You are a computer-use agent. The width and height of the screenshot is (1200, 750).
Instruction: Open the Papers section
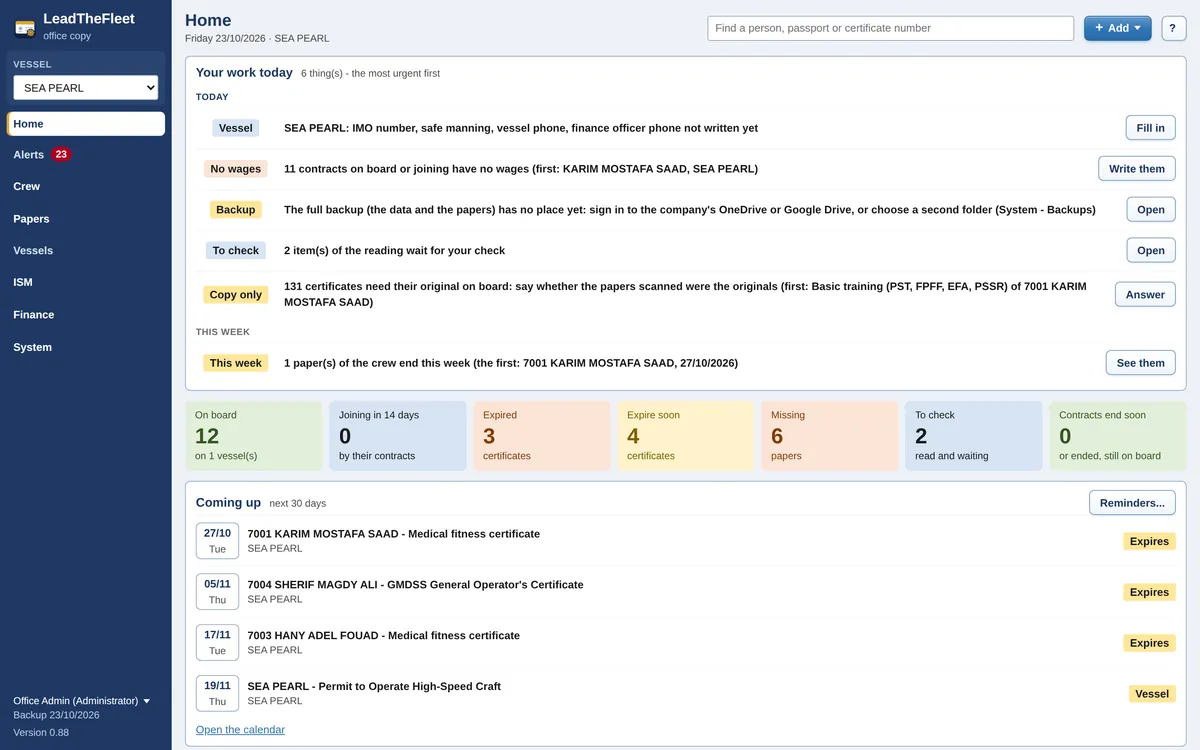86,219
